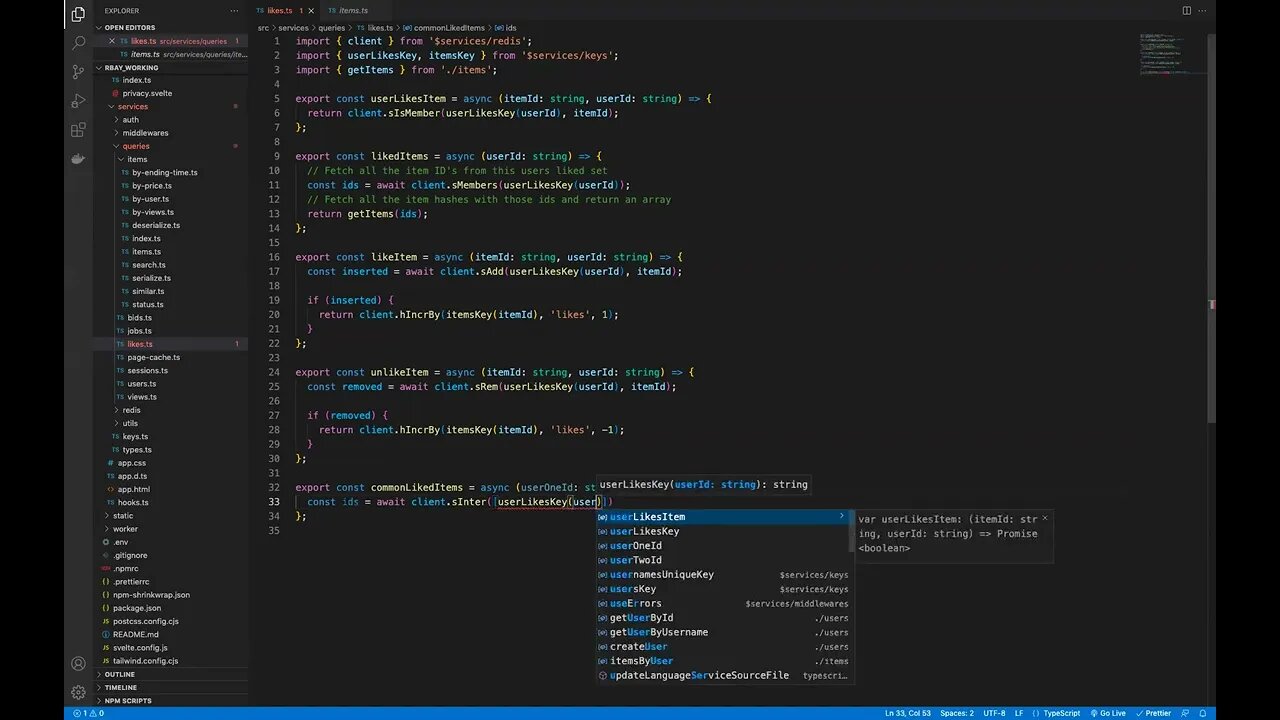Click the split editor right icon
The width and height of the screenshot is (1280, 720).
1187,11
